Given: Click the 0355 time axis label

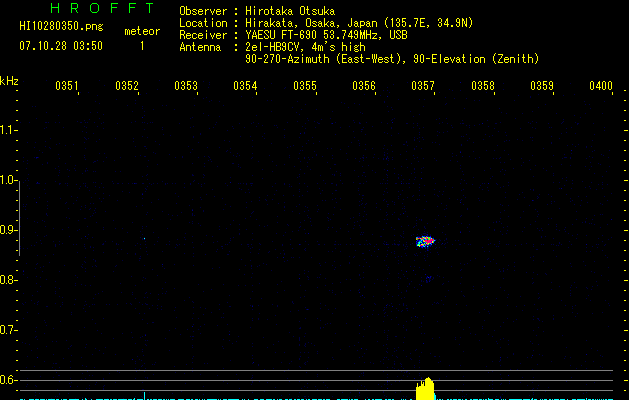Looking at the screenshot, I should click(x=305, y=85).
